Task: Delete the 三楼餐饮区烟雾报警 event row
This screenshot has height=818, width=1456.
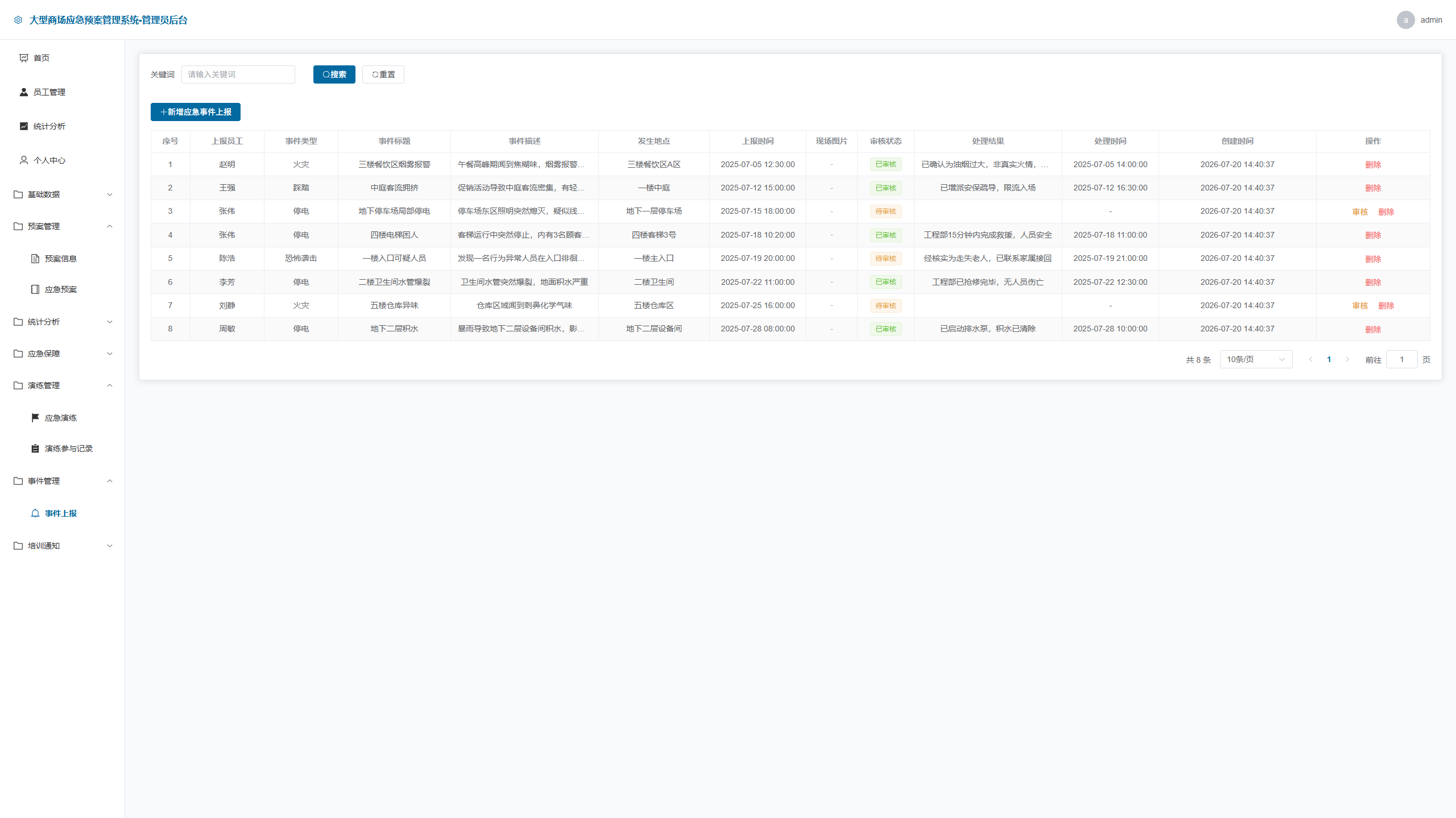Action: tap(1373, 165)
